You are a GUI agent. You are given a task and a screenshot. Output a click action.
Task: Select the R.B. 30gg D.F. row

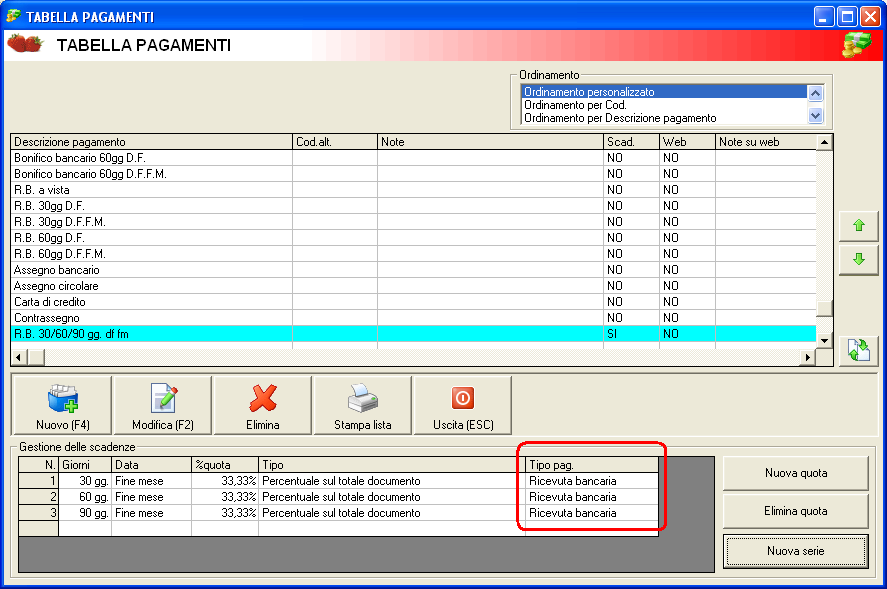pos(413,206)
